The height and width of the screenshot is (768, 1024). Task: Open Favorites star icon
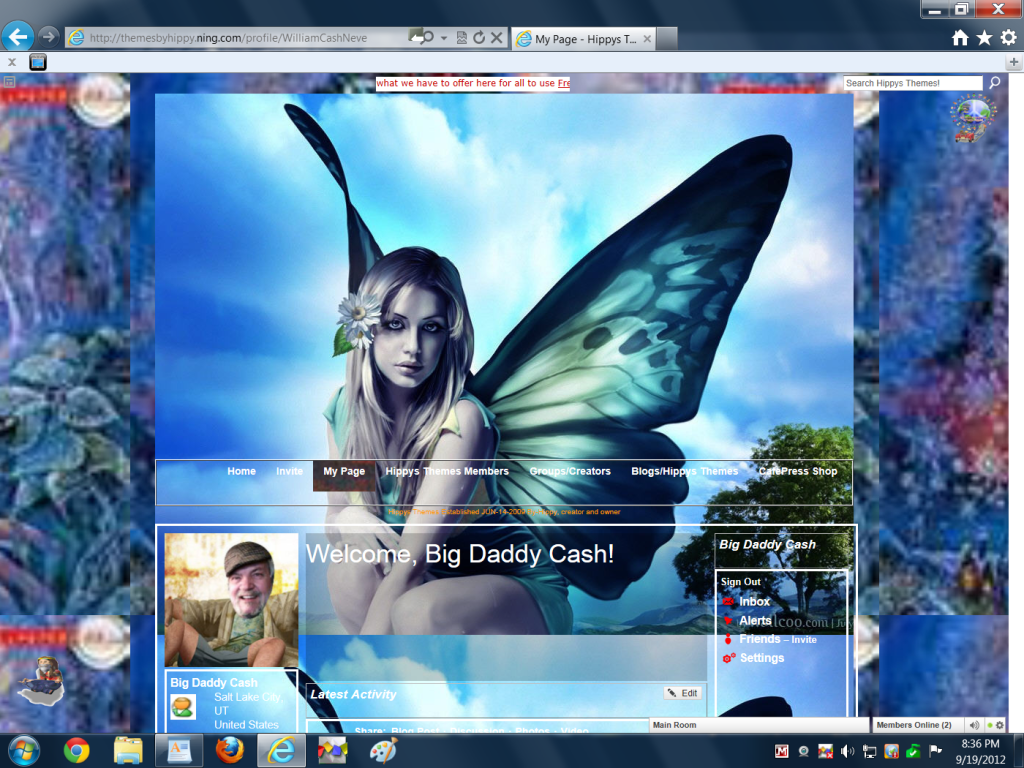click(984, 38)
